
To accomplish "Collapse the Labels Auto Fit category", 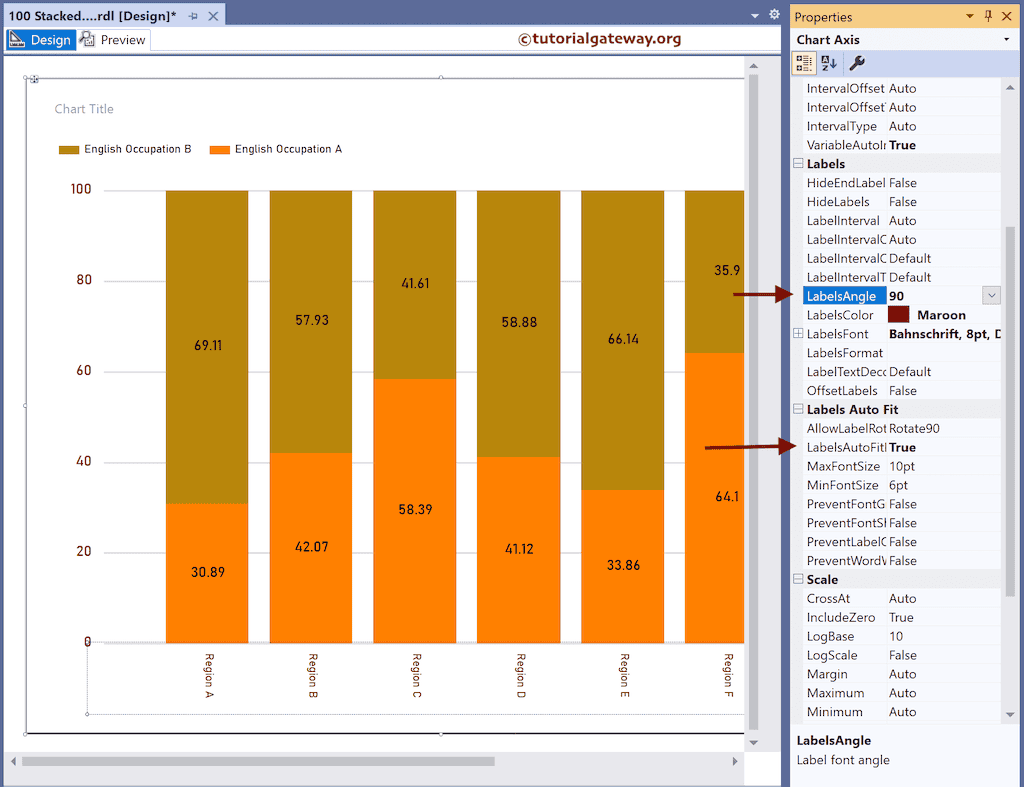I will [x=798, y=410].
